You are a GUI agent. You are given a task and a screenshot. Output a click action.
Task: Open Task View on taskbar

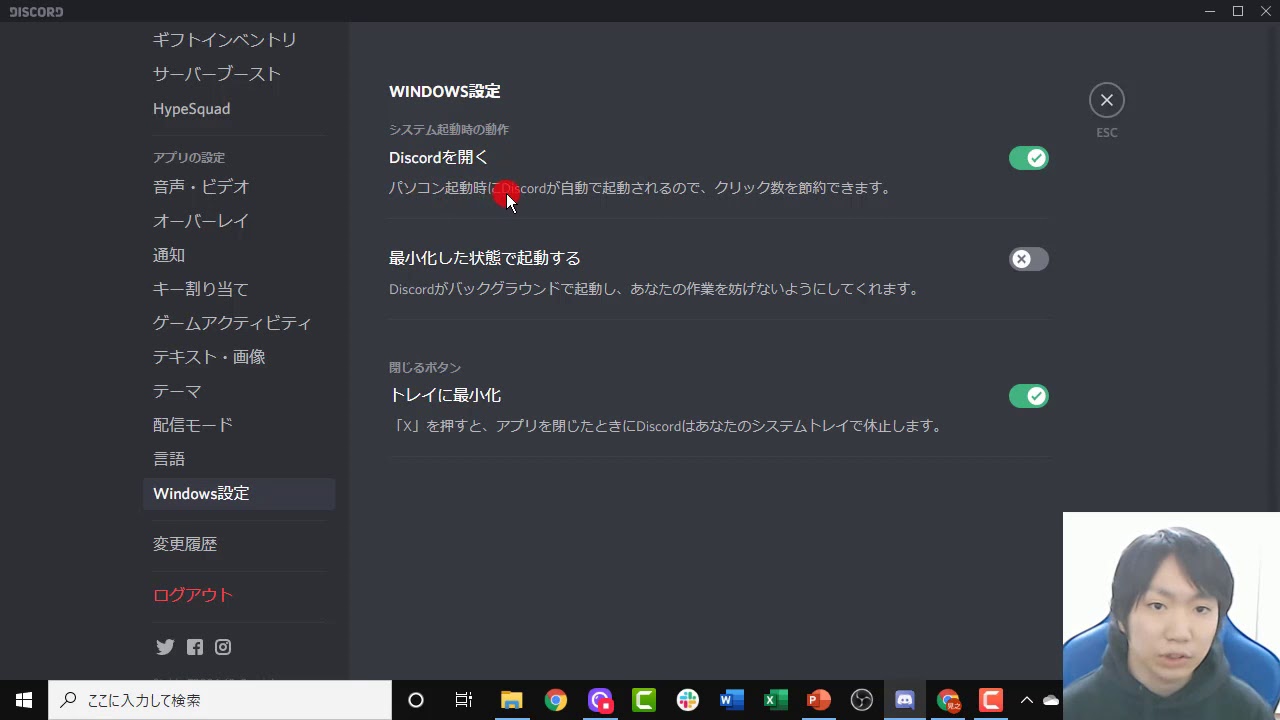[464, 700]
